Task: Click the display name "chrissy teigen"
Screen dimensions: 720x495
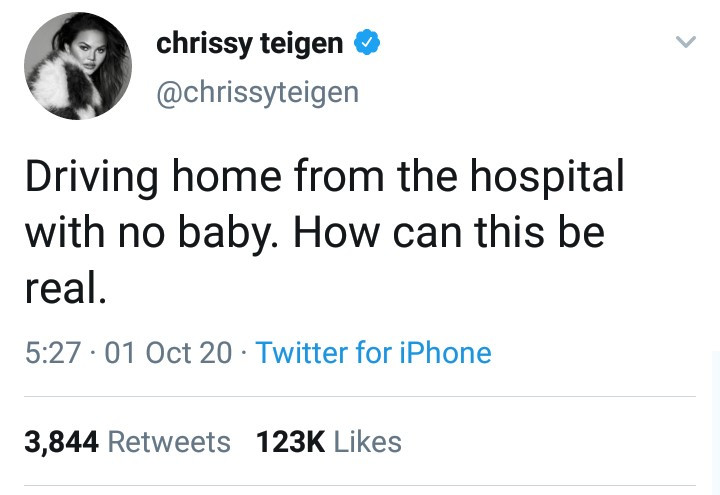Action: point(249,45)
